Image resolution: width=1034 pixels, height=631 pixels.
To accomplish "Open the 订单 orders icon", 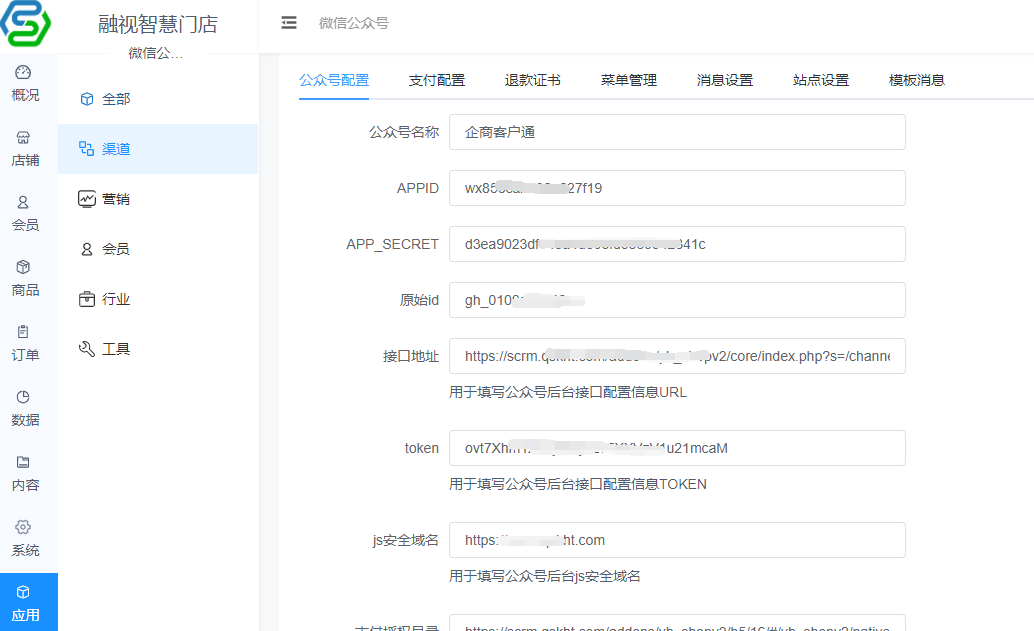I will pyautogui.click(x=23, y=332).
